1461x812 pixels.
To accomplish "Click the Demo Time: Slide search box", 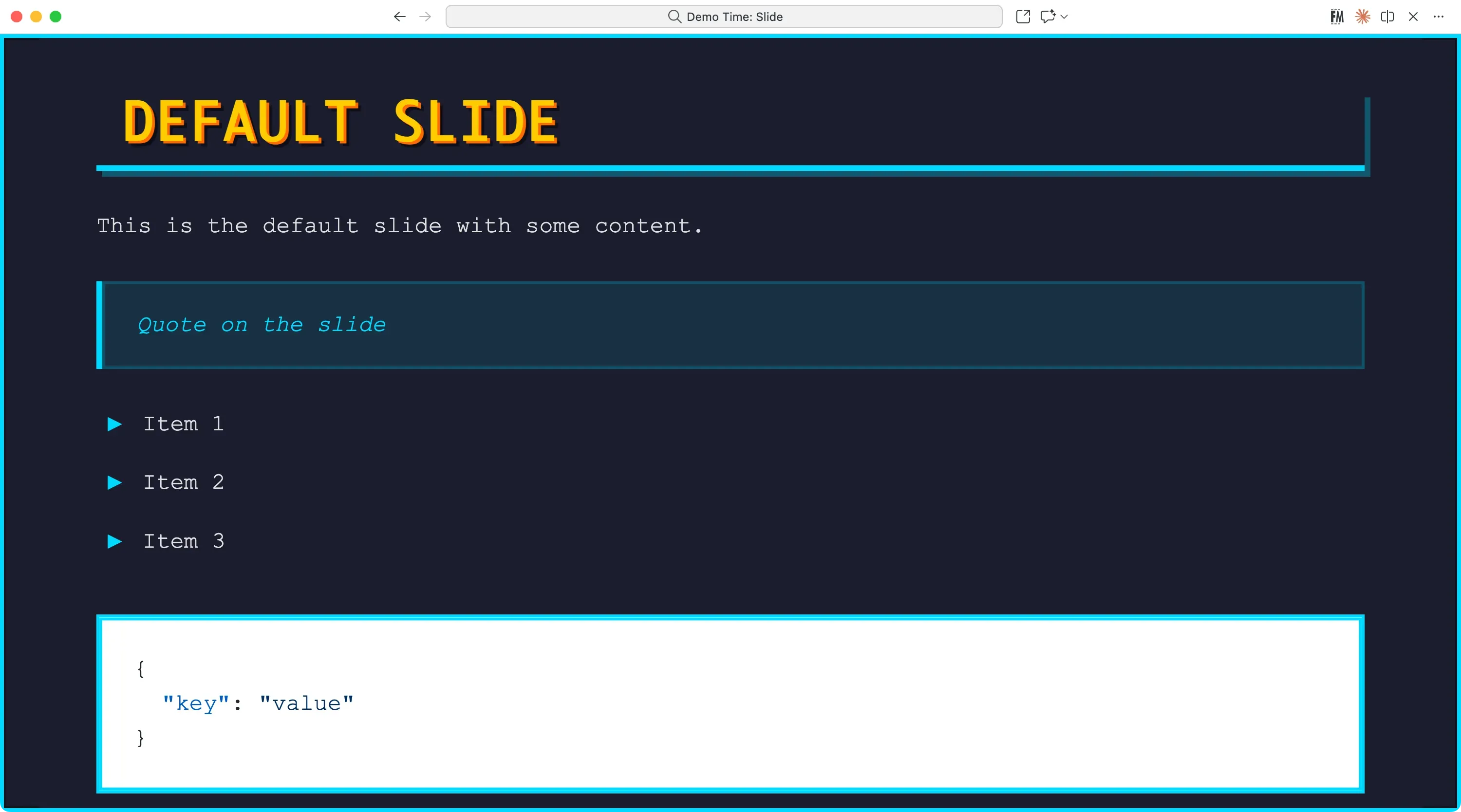I will pos(724,17).
